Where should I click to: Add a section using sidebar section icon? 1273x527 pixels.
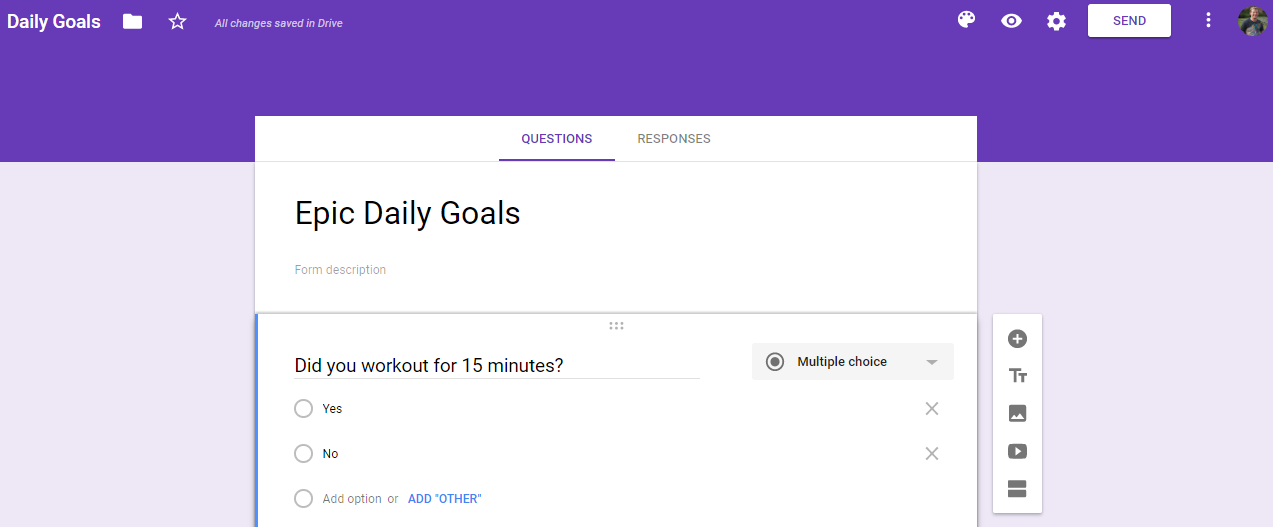[x=1017, y=489]
